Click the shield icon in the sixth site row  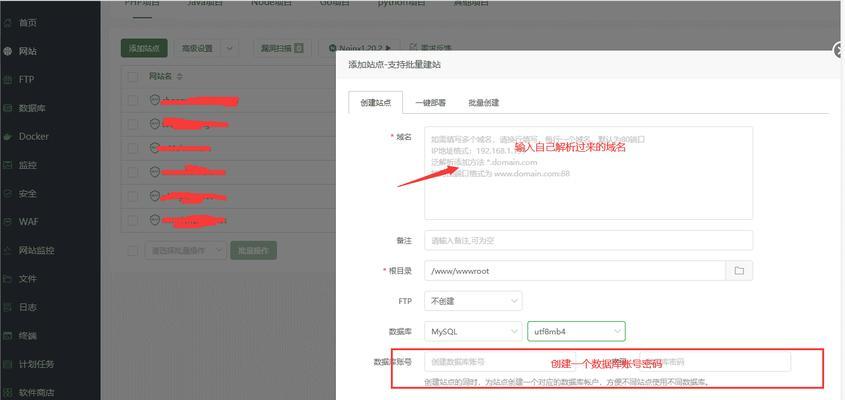pyautogui.click(x=155, y=219)
